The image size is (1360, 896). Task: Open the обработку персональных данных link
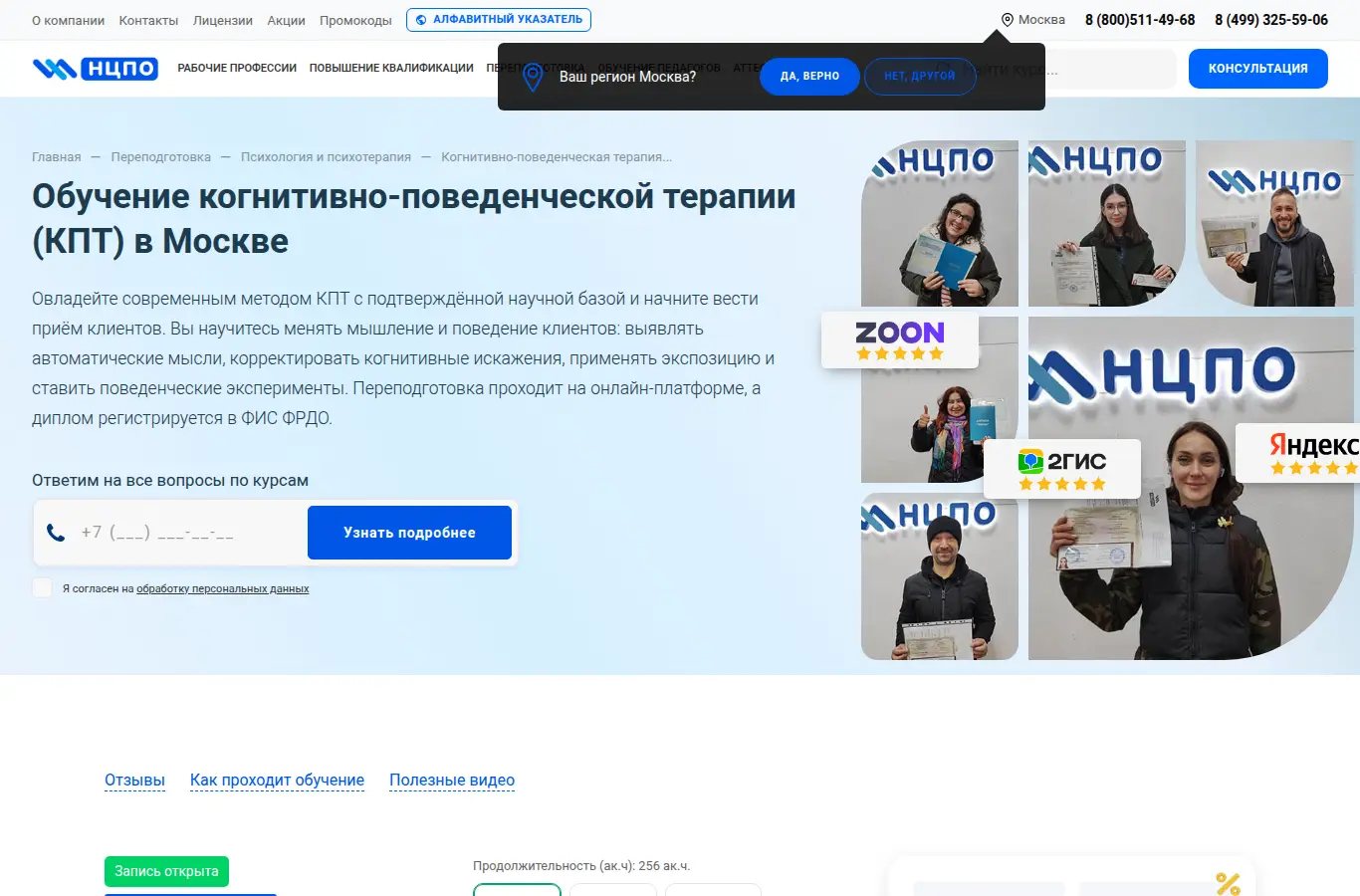point(223,588)
